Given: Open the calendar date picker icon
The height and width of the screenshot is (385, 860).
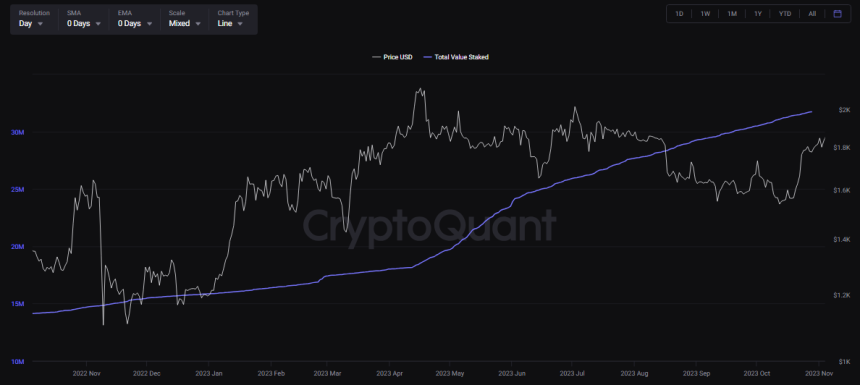Looking at the screenshot, I should point(838,14).
